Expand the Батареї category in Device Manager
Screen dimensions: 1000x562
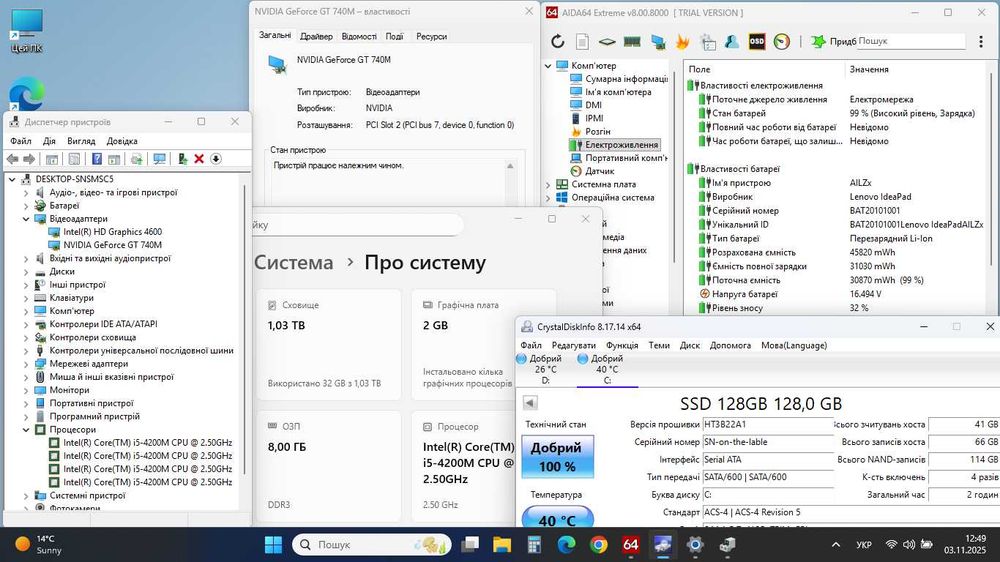26,205
